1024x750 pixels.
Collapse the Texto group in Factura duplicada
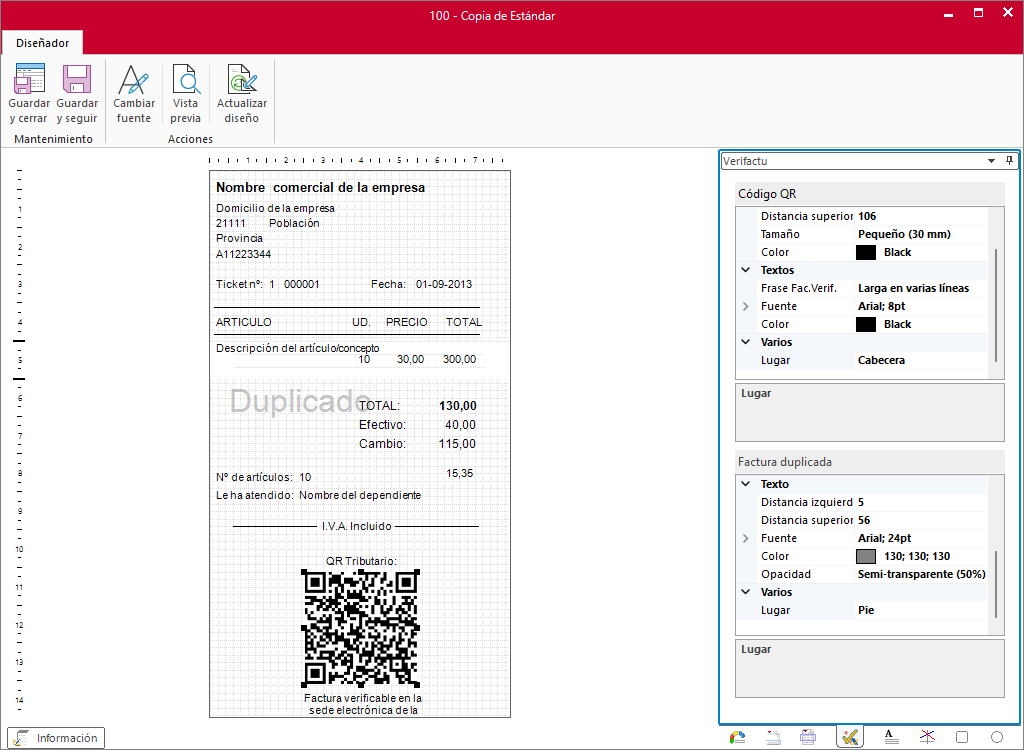click(746, 484)
